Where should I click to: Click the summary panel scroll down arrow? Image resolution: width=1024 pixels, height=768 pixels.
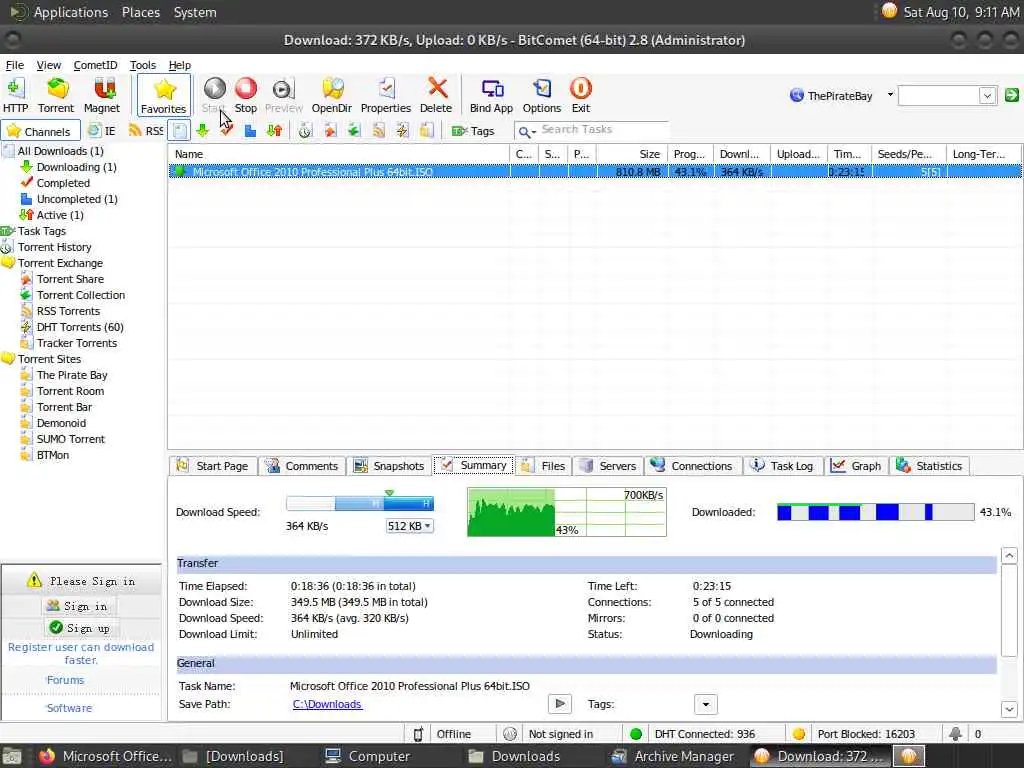pos(1009,709)
